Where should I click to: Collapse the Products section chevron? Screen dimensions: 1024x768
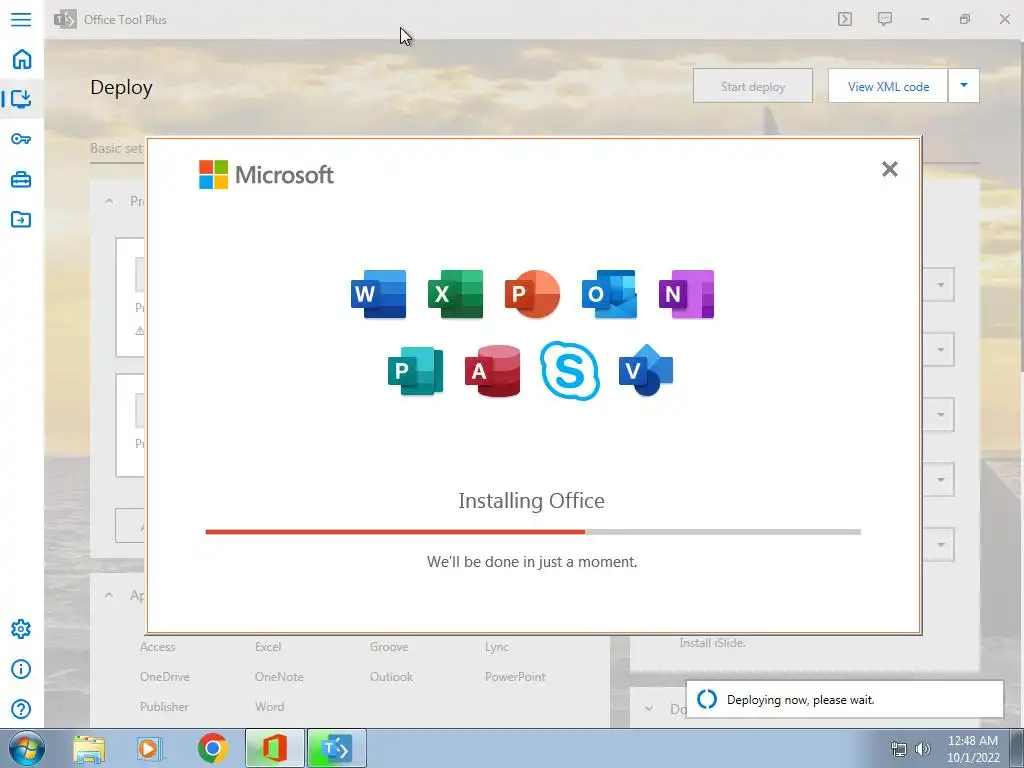(109, 201)
